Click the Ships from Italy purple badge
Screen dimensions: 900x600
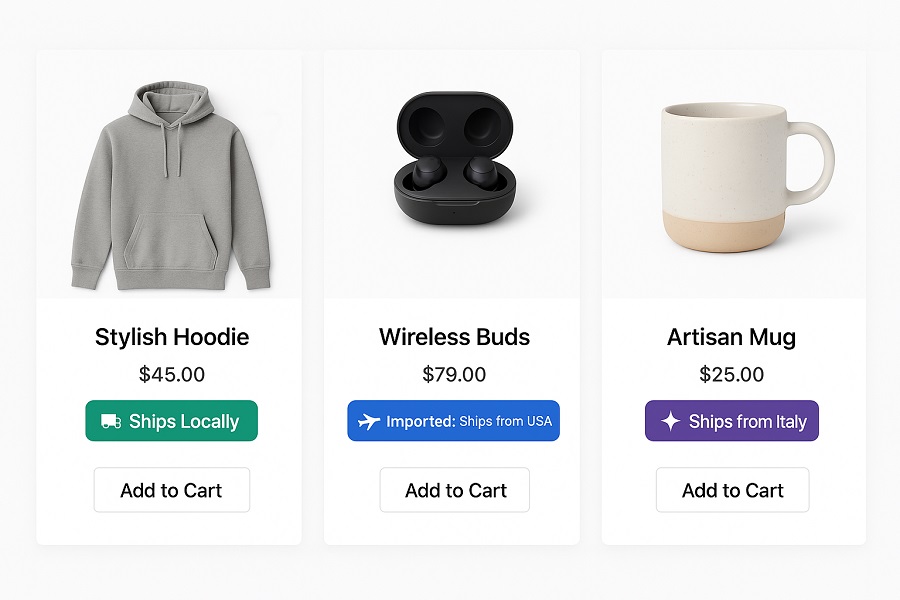[x=732, y=421]
